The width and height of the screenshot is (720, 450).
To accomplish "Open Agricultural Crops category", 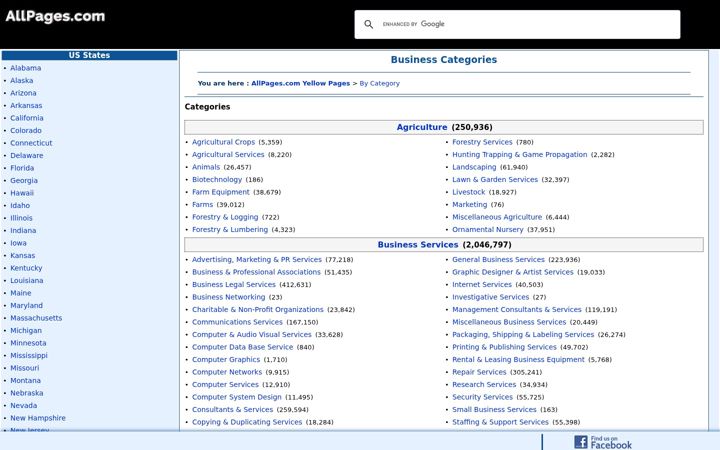I will tap(223, 142).
